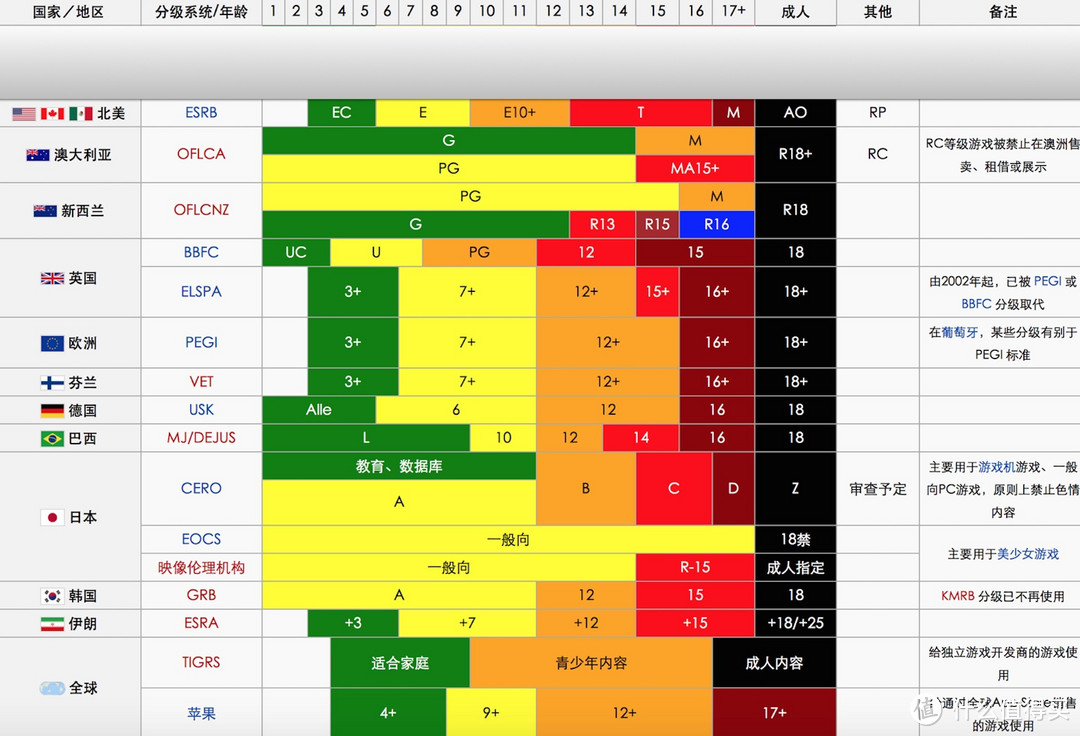Image resolution: width=1080 pixels, height=736 pixels.
Task: Open the ELSPA link
Action: point(201,291)
